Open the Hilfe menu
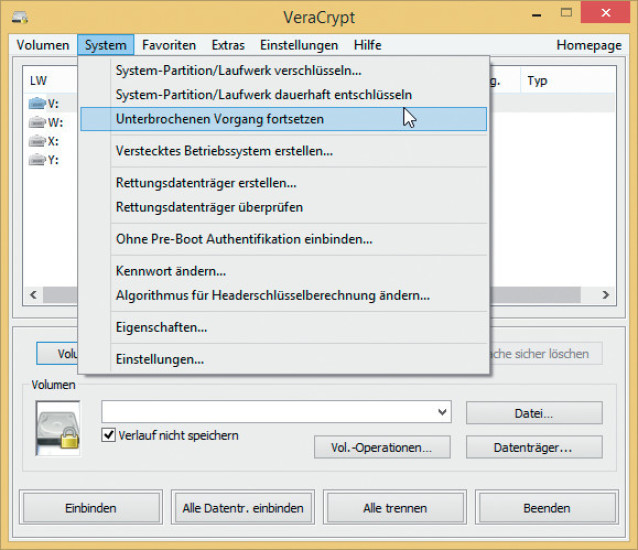 [x=367, y=45]
